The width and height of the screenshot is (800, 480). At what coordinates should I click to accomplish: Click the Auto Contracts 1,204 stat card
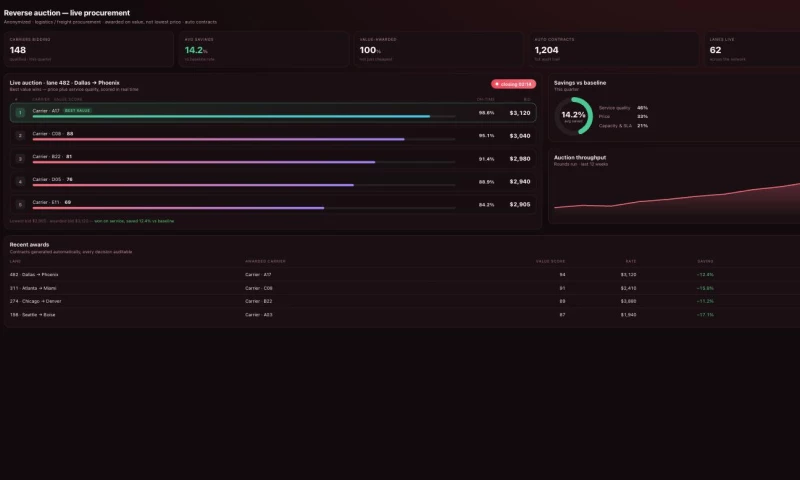[x=614, y=49]
